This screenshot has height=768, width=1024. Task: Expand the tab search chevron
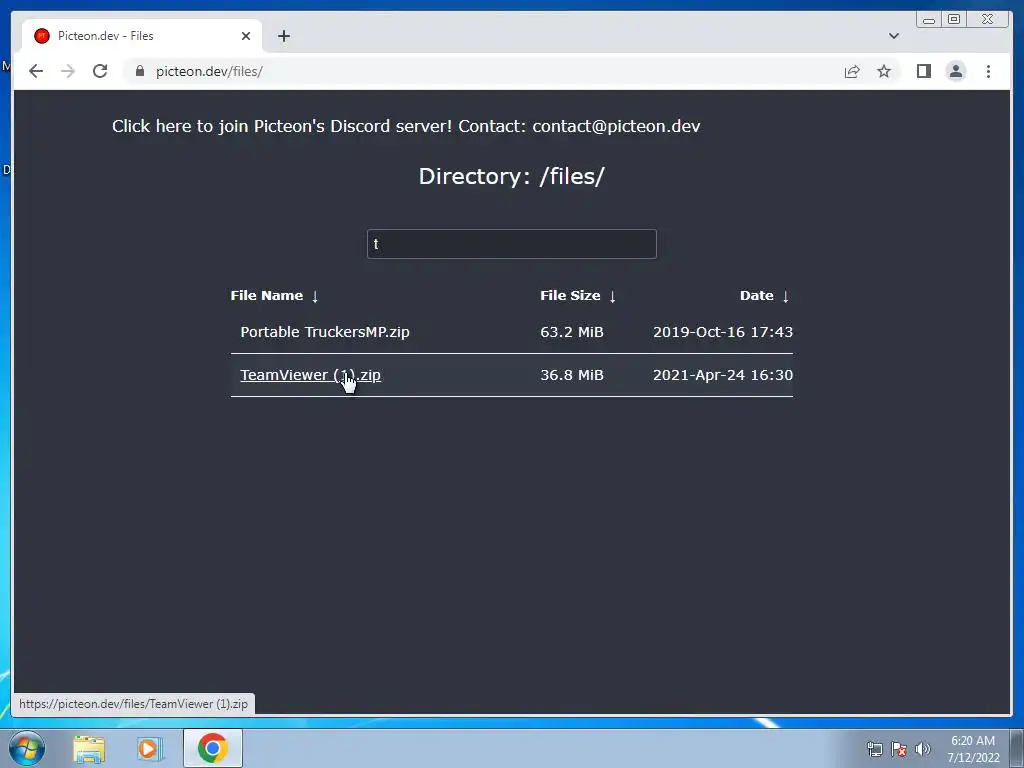click(893, 36)
